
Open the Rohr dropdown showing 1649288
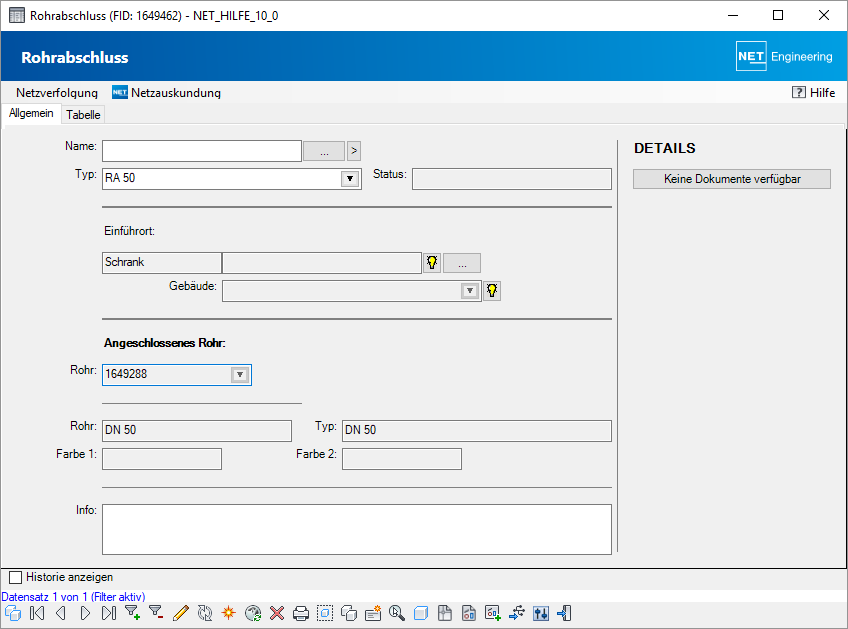pyautogui.click(x=240, y=375)
